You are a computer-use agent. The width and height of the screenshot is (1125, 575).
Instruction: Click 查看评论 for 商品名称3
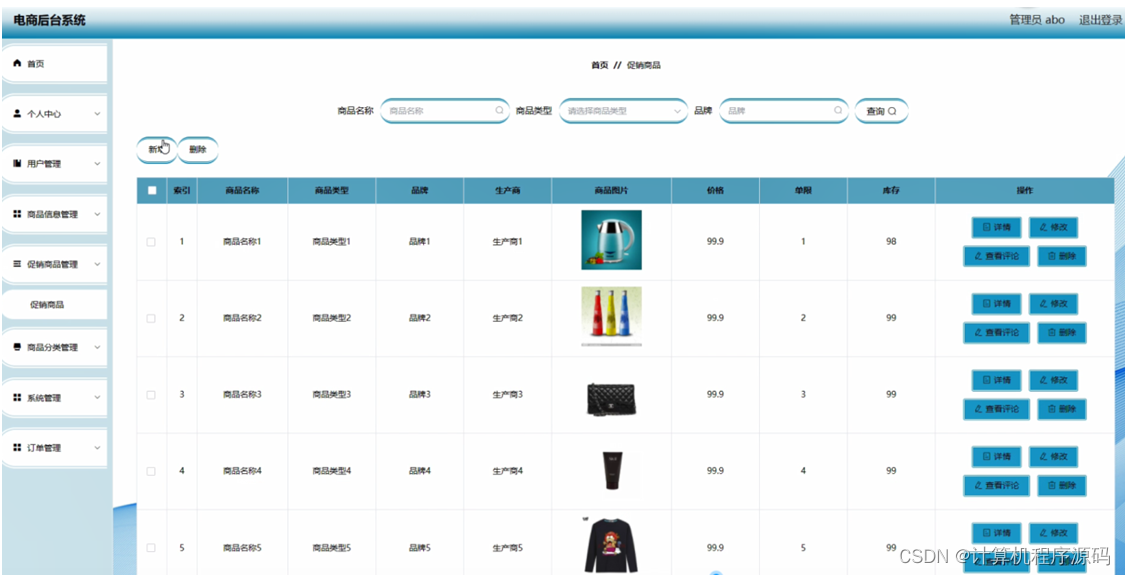(997, 409)
